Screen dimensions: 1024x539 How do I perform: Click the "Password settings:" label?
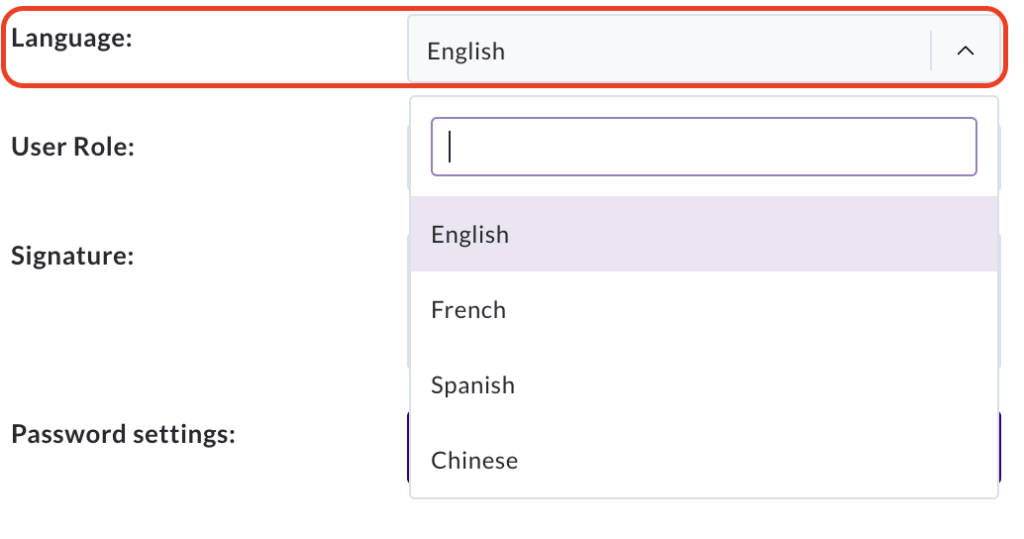[123, 434]
